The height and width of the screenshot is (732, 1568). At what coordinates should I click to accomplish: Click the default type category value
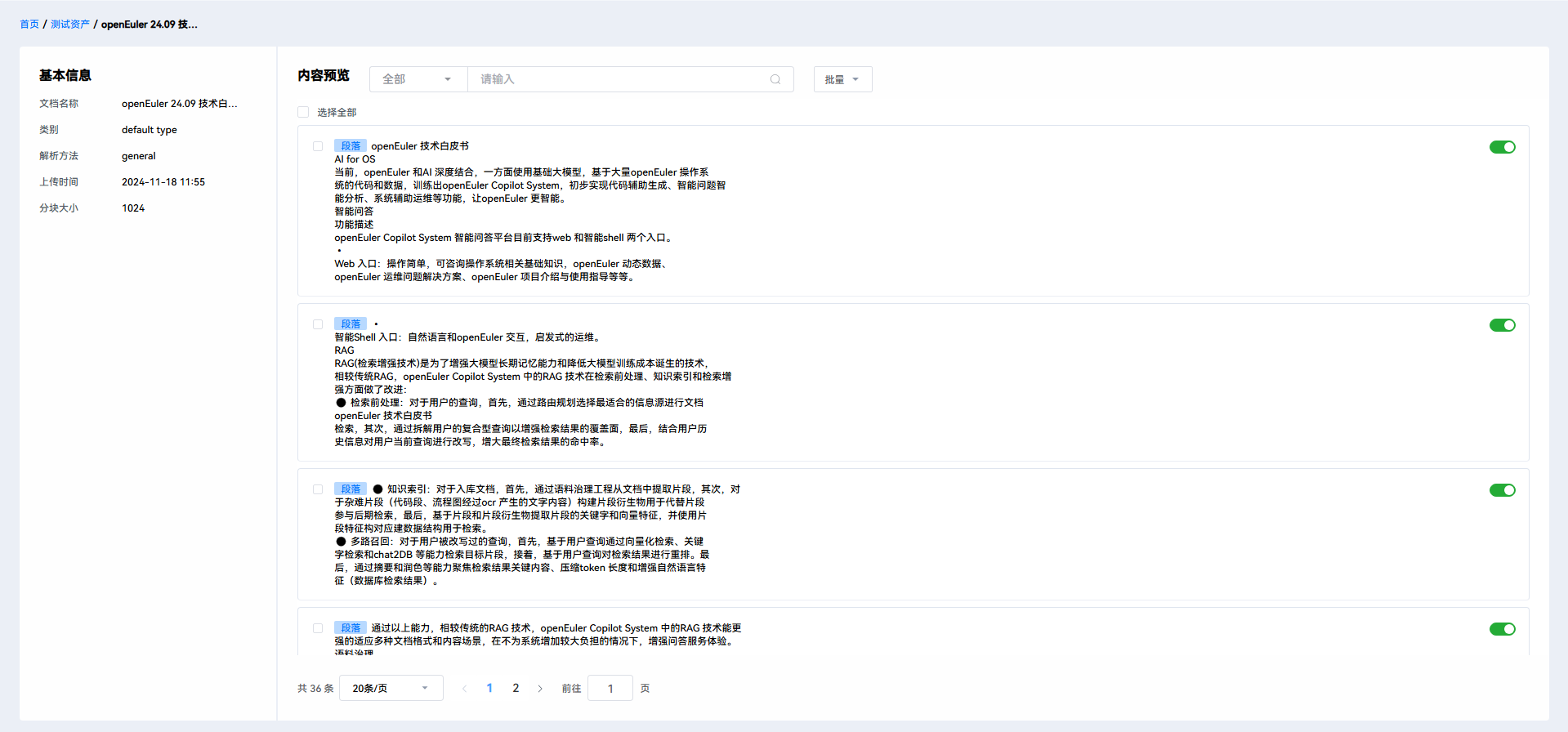pyautogui.click(x=150, y=130)
